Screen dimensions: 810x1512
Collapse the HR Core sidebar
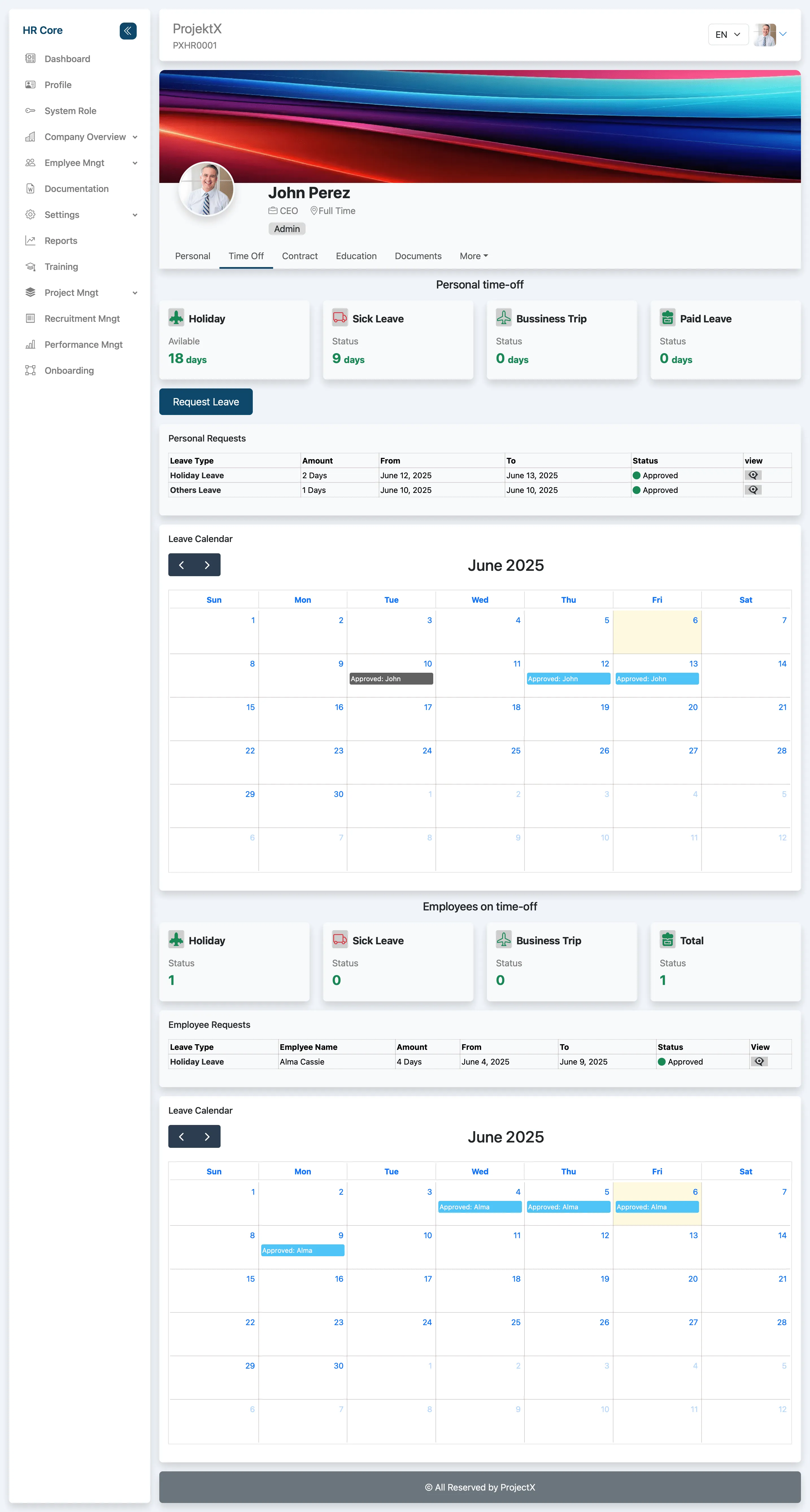[127, 30]
